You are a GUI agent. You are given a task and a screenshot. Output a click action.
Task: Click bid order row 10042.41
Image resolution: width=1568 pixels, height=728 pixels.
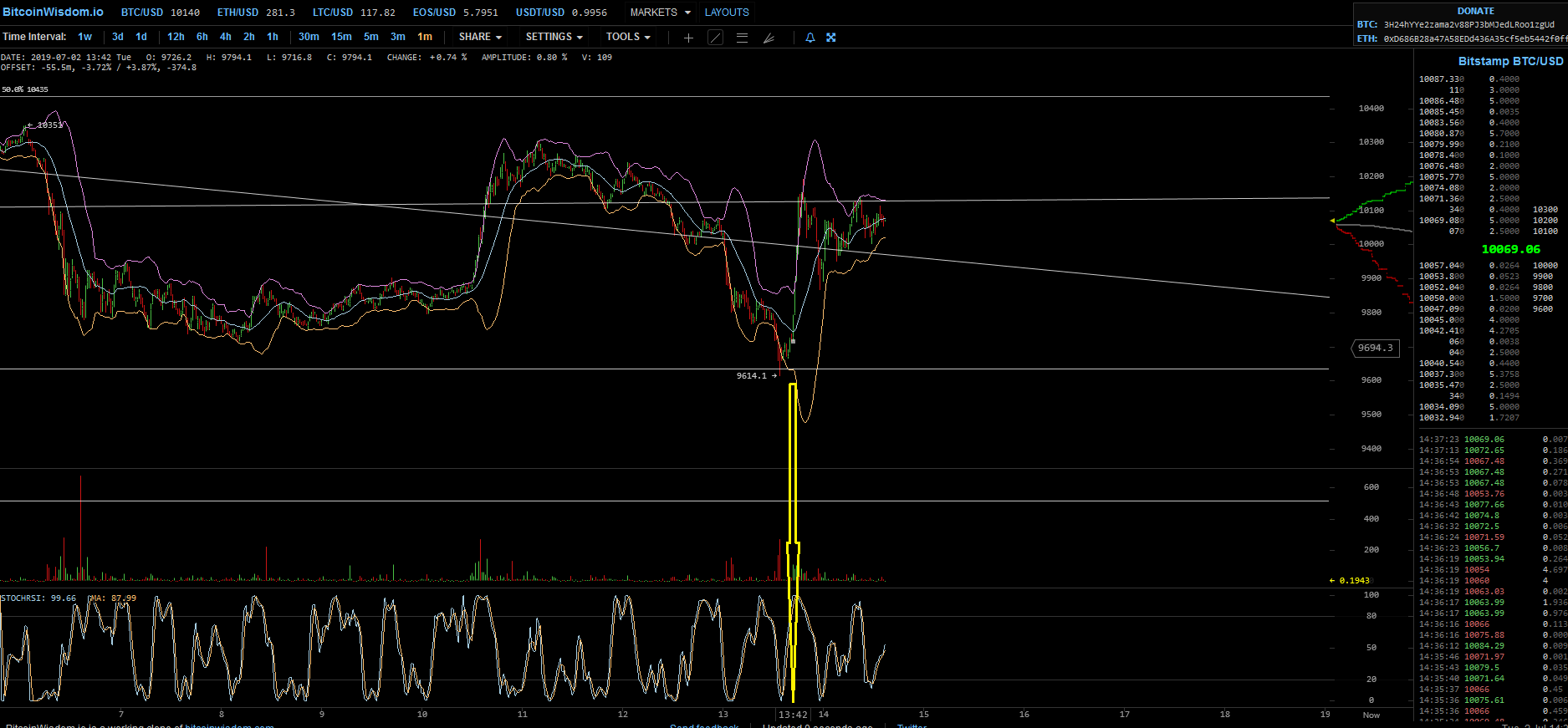click(x=1469, y=331)
